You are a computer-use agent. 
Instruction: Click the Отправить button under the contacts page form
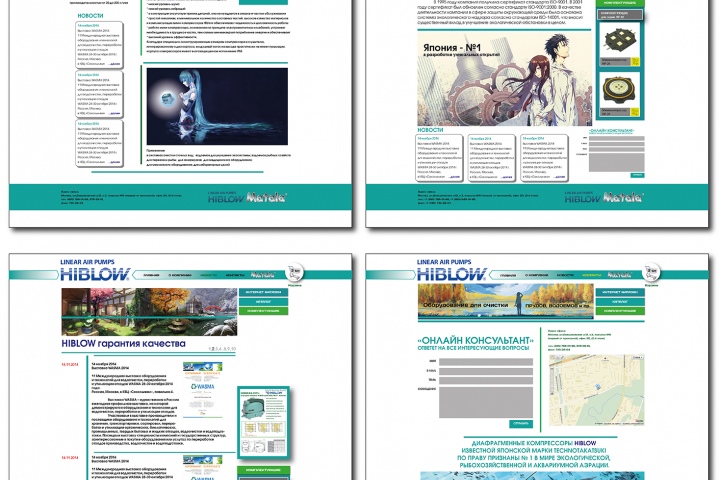[x=521, y=424]
